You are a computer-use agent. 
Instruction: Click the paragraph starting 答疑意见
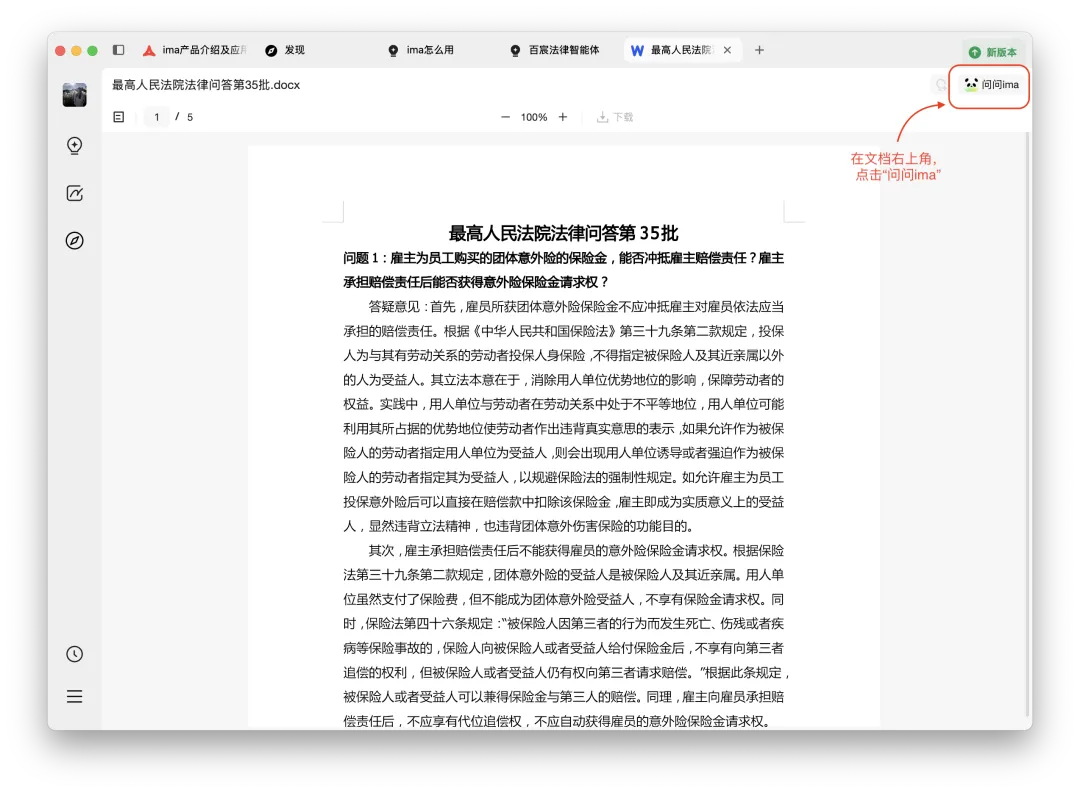pyautogui.click(x=563, y=416)
